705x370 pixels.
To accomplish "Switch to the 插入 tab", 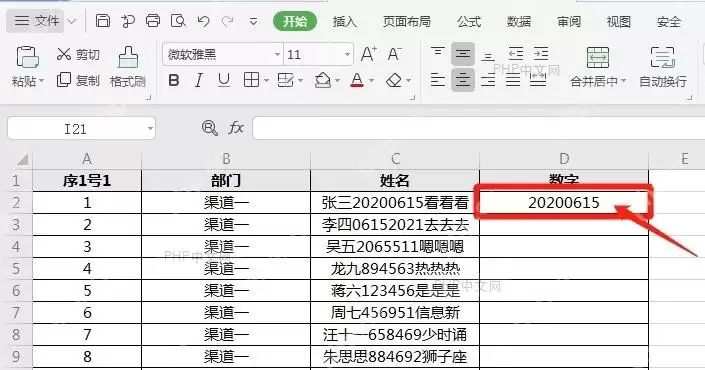I will click(344, 22).
